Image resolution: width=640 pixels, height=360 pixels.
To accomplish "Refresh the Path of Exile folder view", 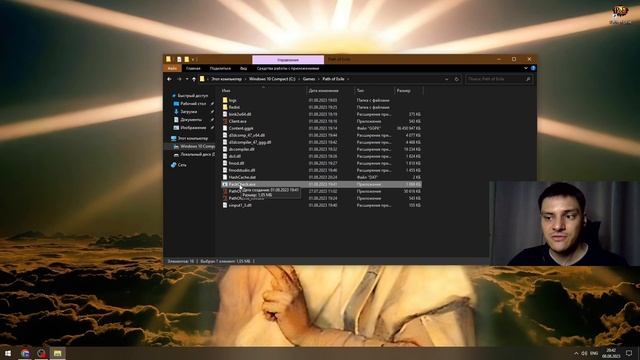I will [x=457, y=79].
